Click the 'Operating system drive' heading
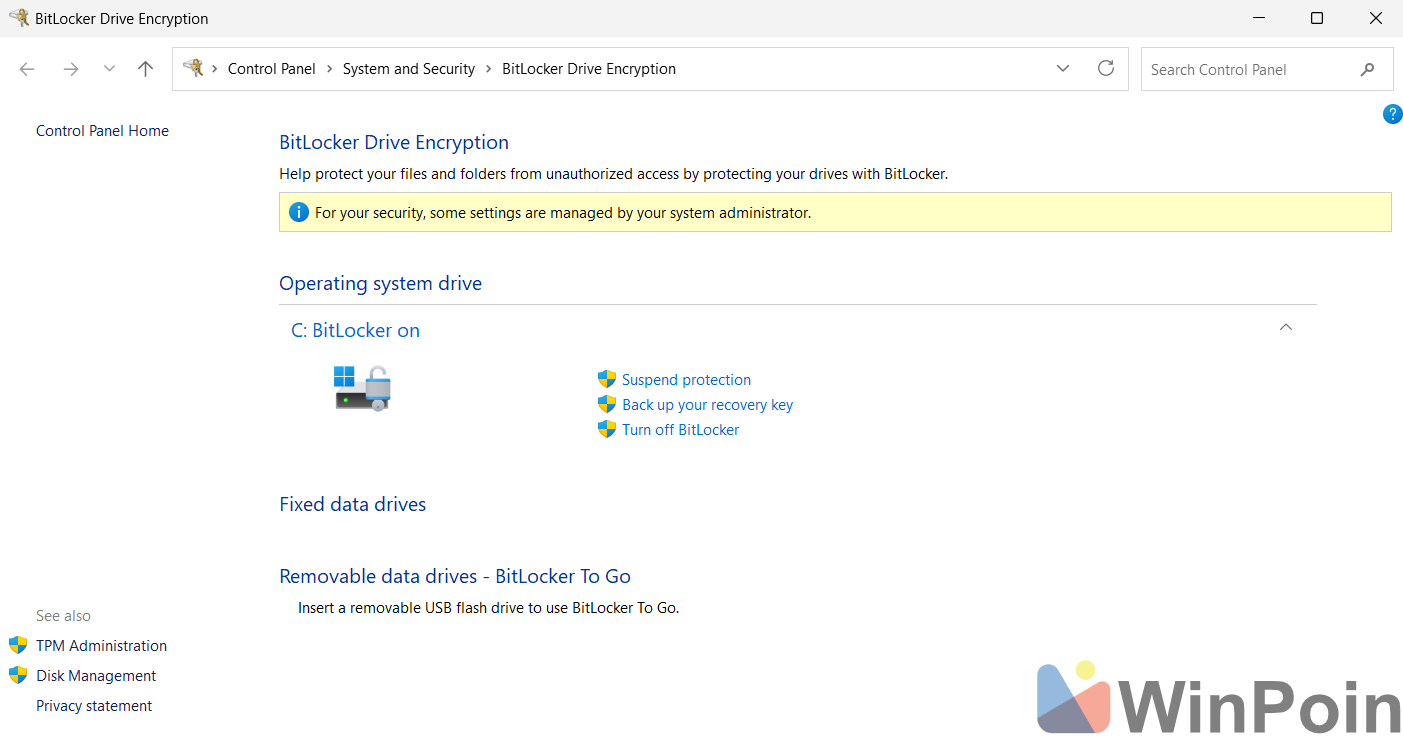The image size is (1403, 737). (x=380, y=283)
